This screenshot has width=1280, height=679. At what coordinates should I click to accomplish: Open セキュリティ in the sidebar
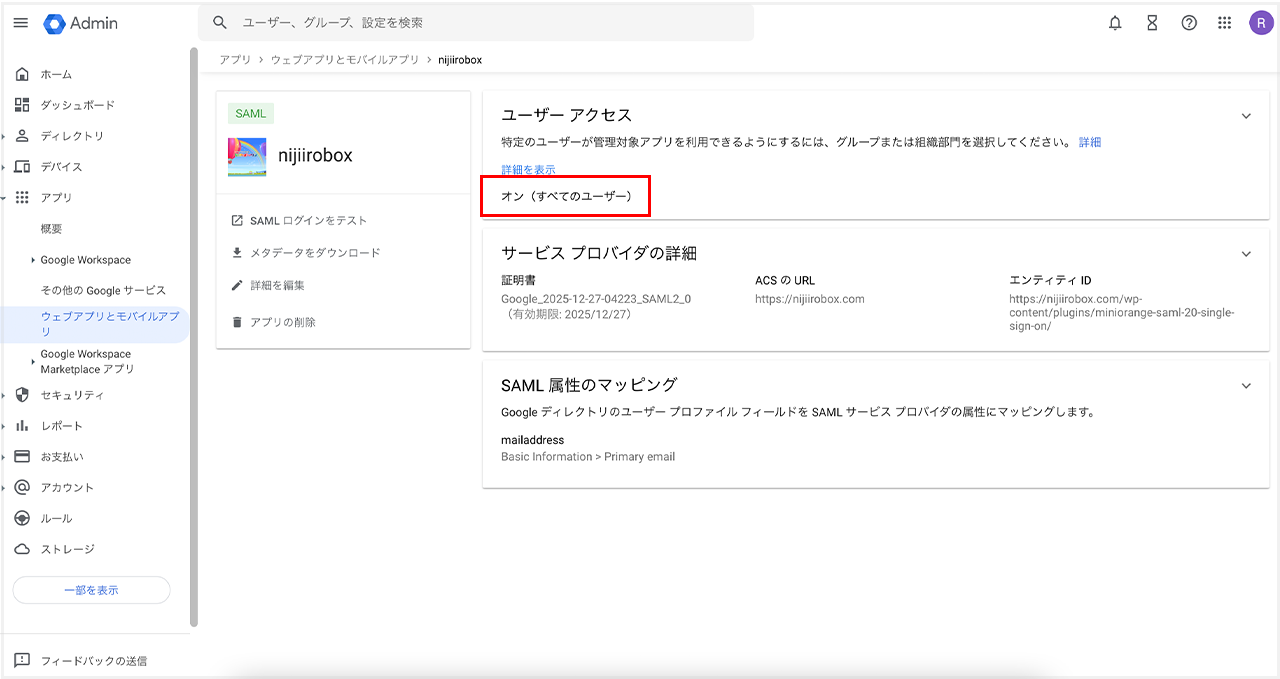tap(72, 395)
